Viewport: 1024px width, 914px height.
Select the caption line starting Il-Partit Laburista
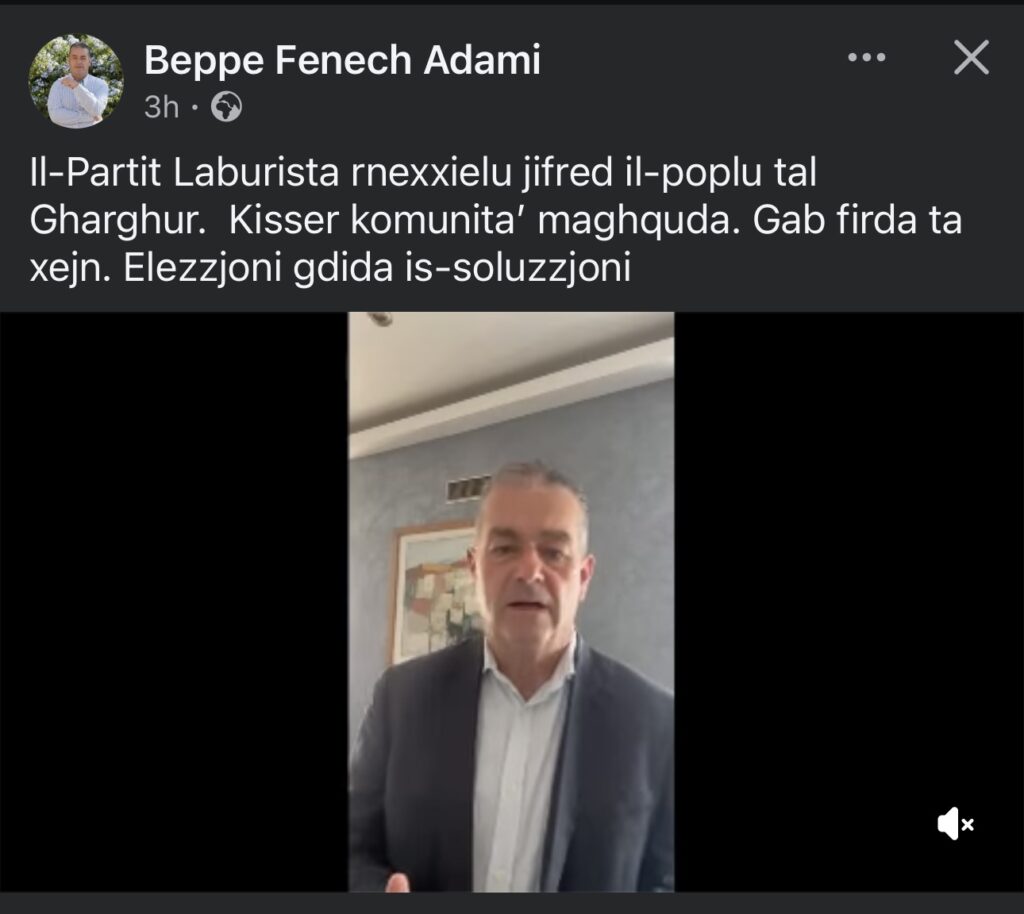point(423,173)
